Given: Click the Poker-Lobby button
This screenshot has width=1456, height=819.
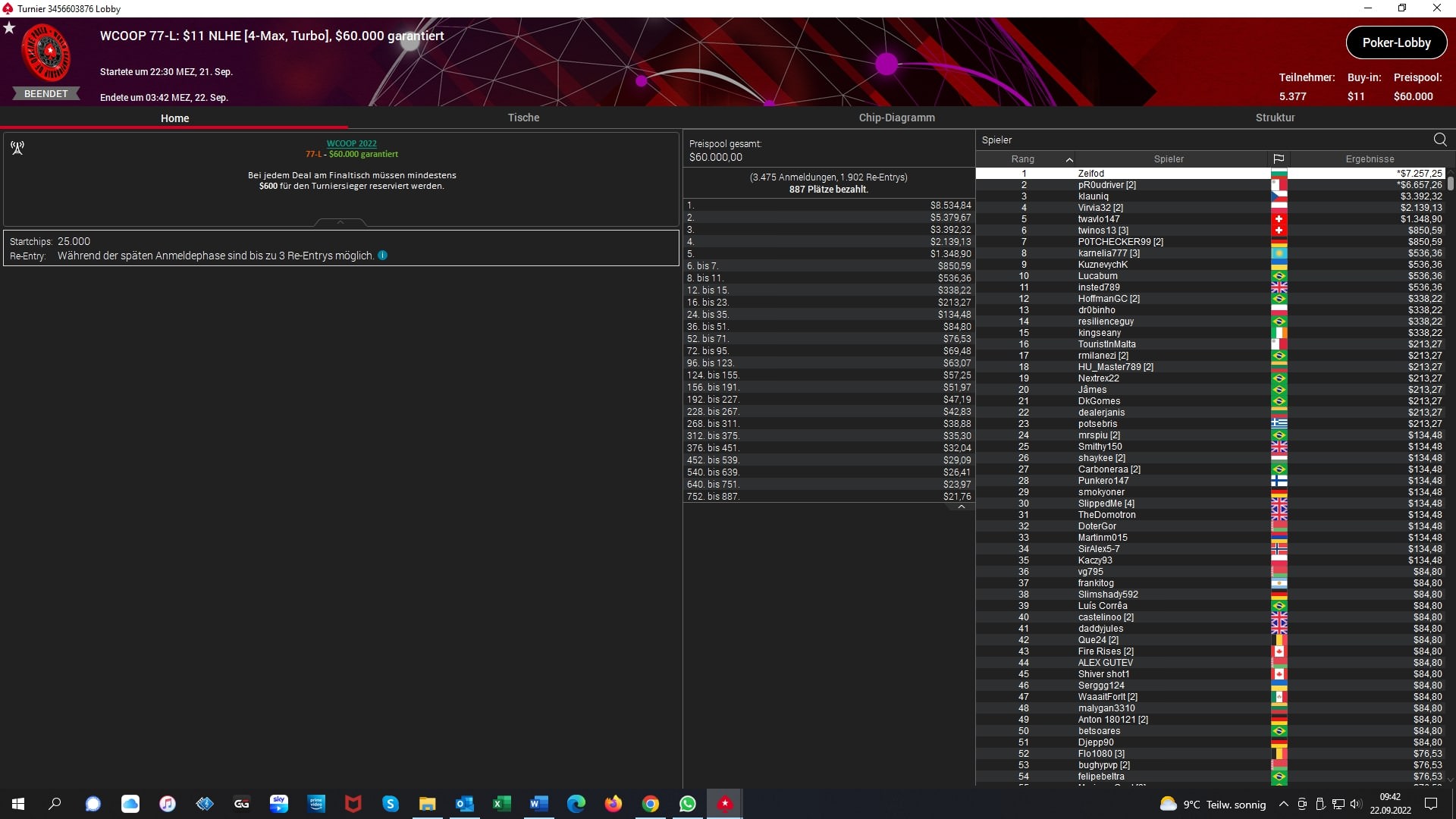Looking at the screenshot, I should (x=1396, y=42).
